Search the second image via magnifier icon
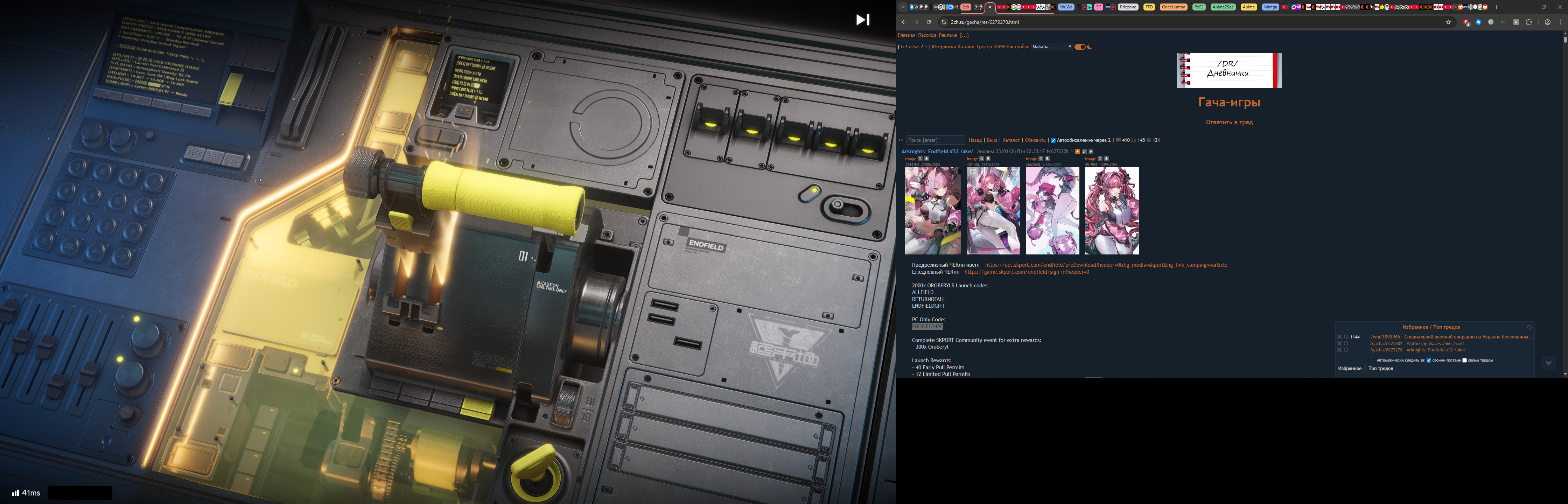This screenshot has width=1568, height=504. (x=982, y=159)
